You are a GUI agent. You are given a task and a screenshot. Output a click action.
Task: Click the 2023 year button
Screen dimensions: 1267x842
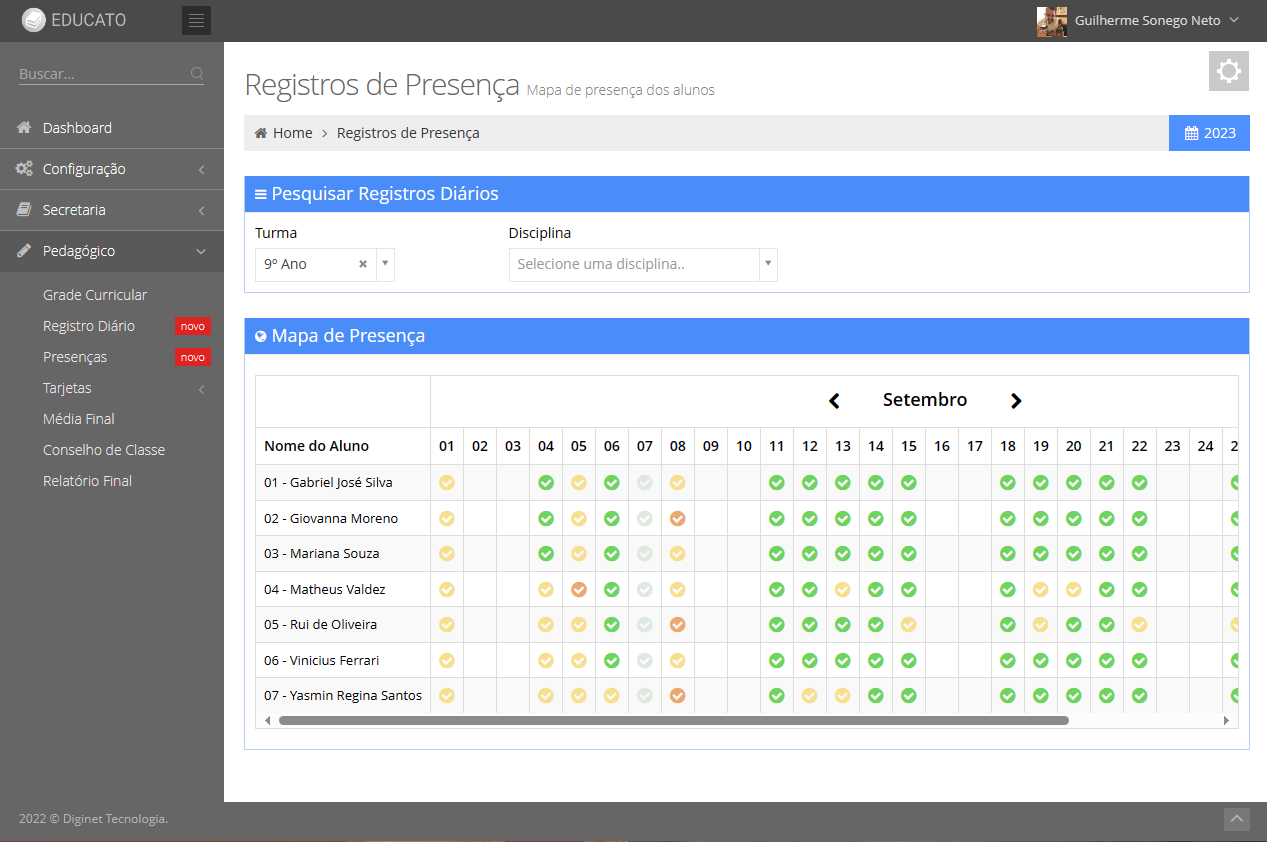pos(1209,133)
